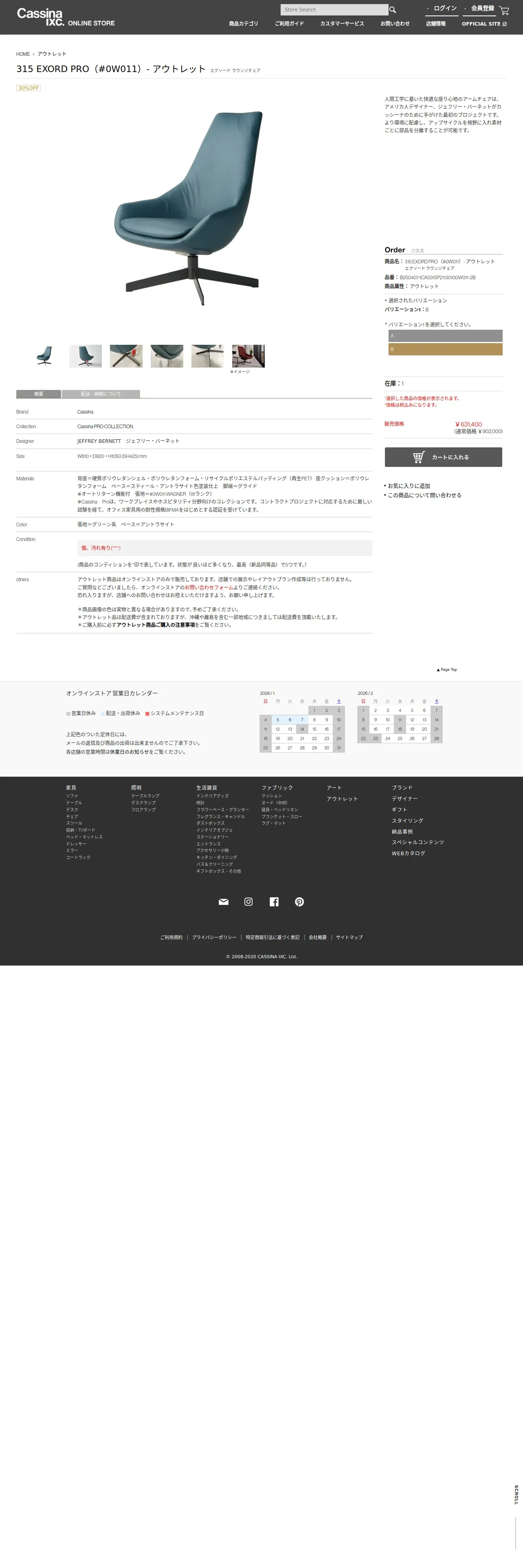523x1568 pixels.
Task: Click the 会員登録 link
Action: tap(479, 9)
